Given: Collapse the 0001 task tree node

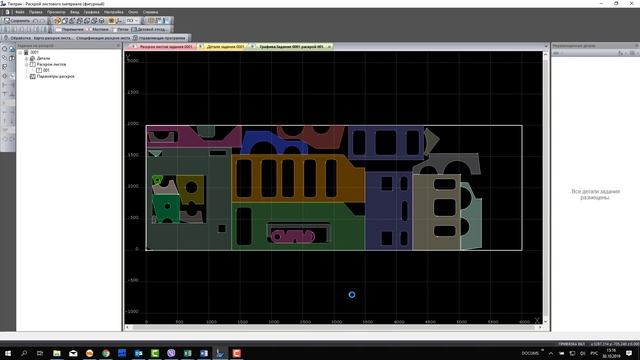Looking at the screenshot, I should [20, 53].
